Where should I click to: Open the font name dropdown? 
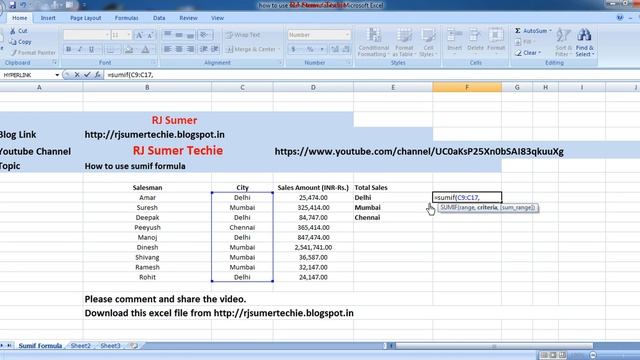coord(107,35)
